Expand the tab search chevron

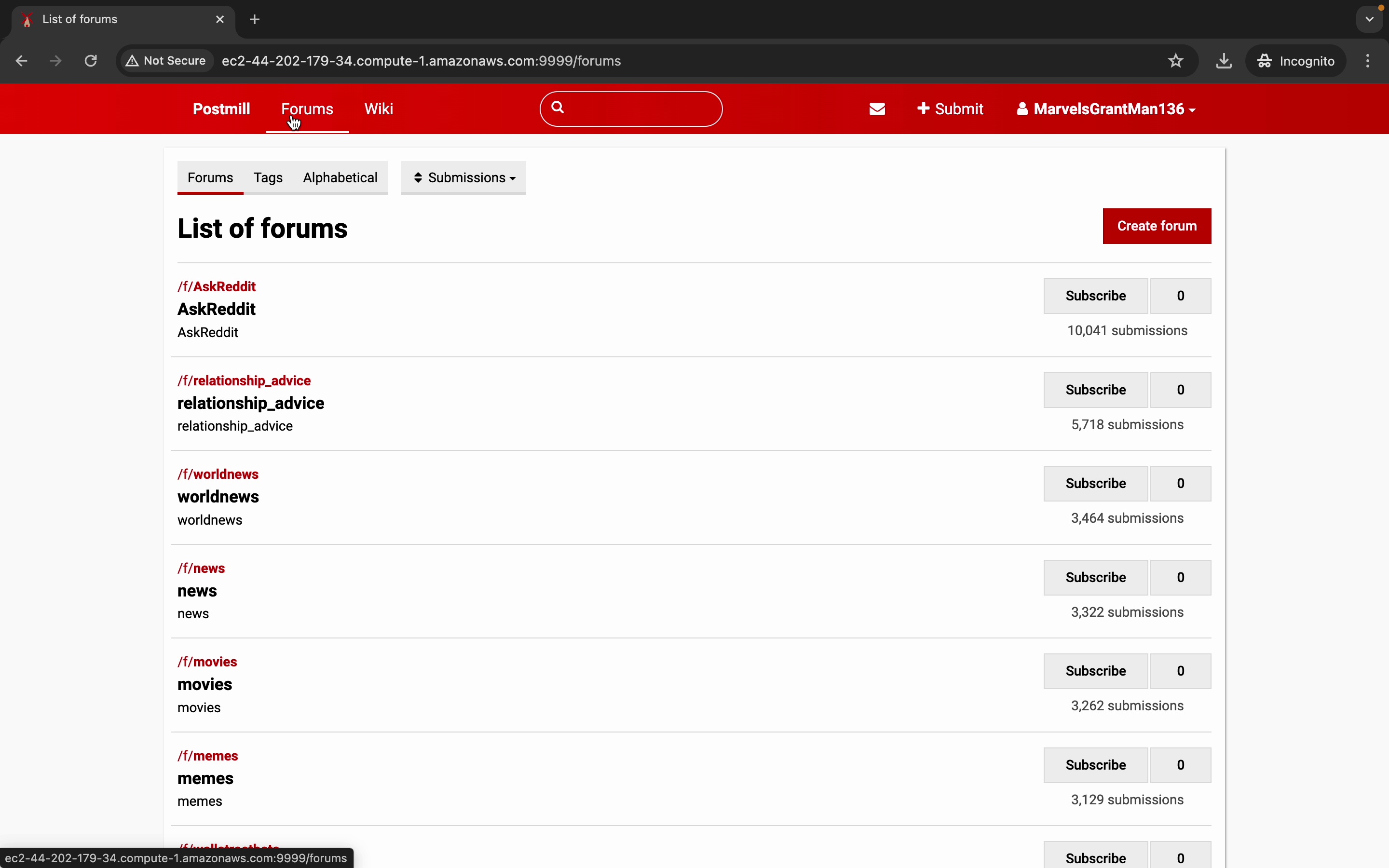pos(1370,19)
